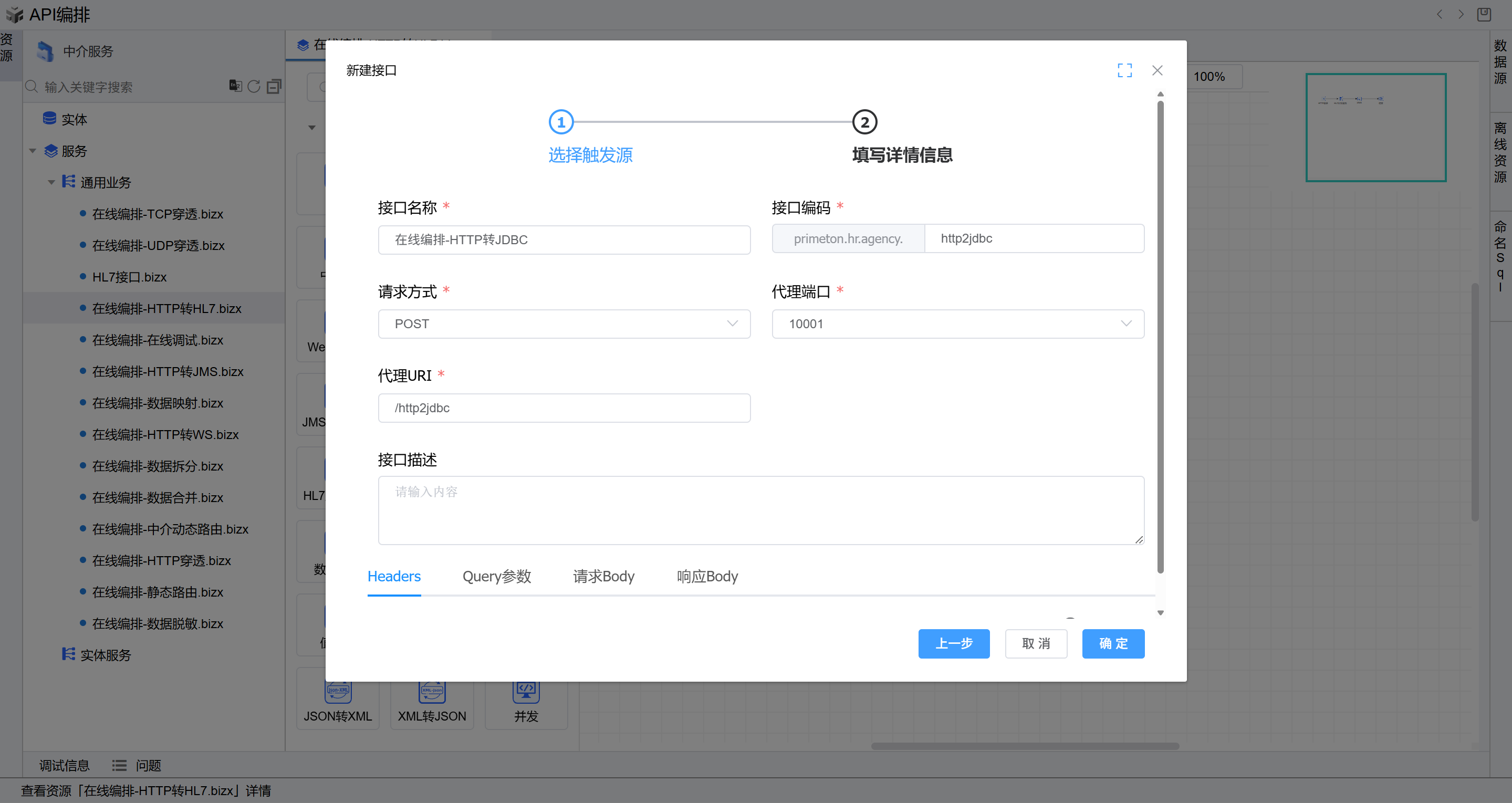Open the 响应Body tab

point(707,576)
